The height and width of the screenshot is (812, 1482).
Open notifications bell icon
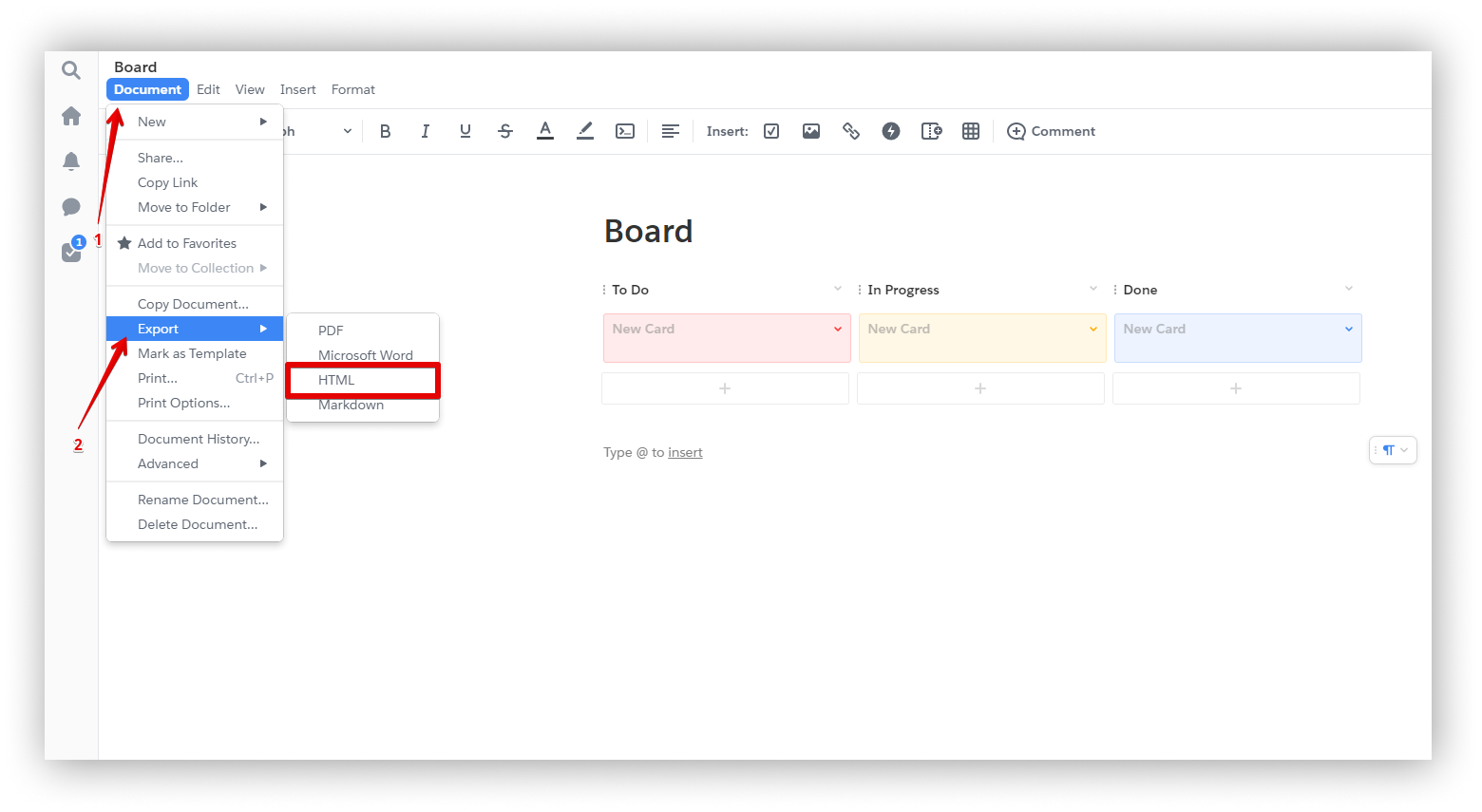coord(71,161)
